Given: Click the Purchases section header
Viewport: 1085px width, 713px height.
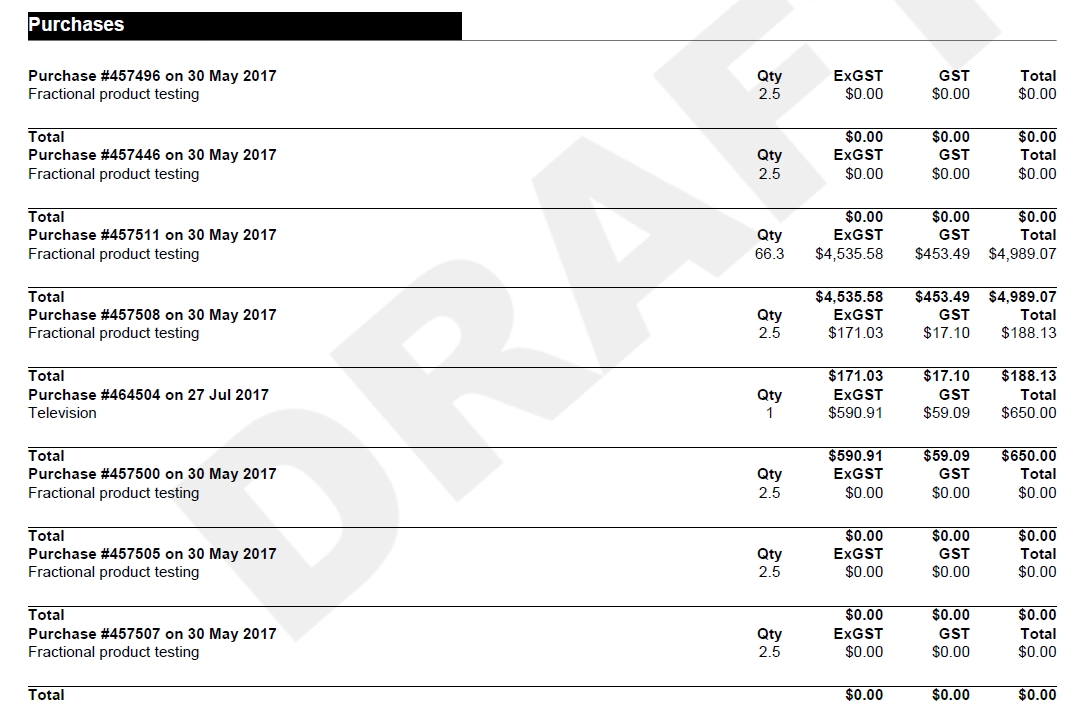Looking at the screenshot, I should click(77, 25).
